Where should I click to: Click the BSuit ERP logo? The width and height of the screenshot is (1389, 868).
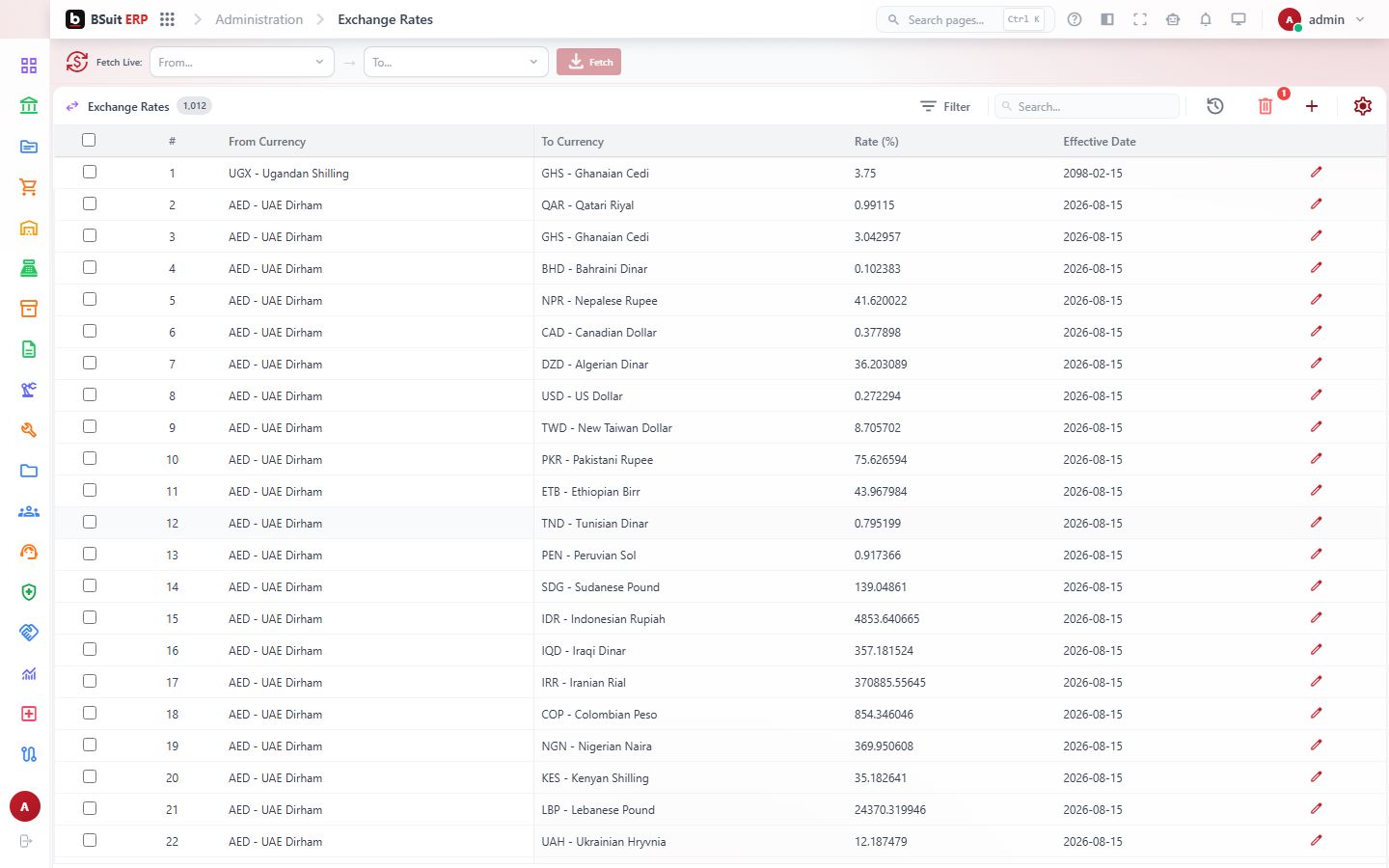click(107, 19)
